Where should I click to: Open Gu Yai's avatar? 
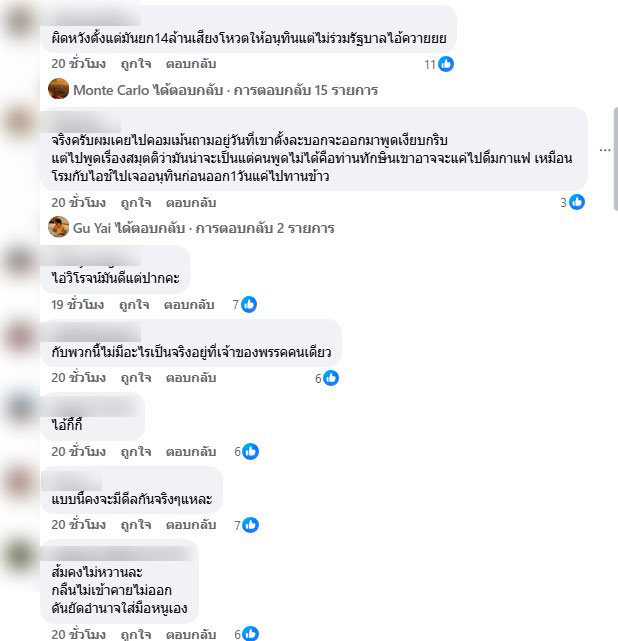pyautogui.click(x=58, y=227)
